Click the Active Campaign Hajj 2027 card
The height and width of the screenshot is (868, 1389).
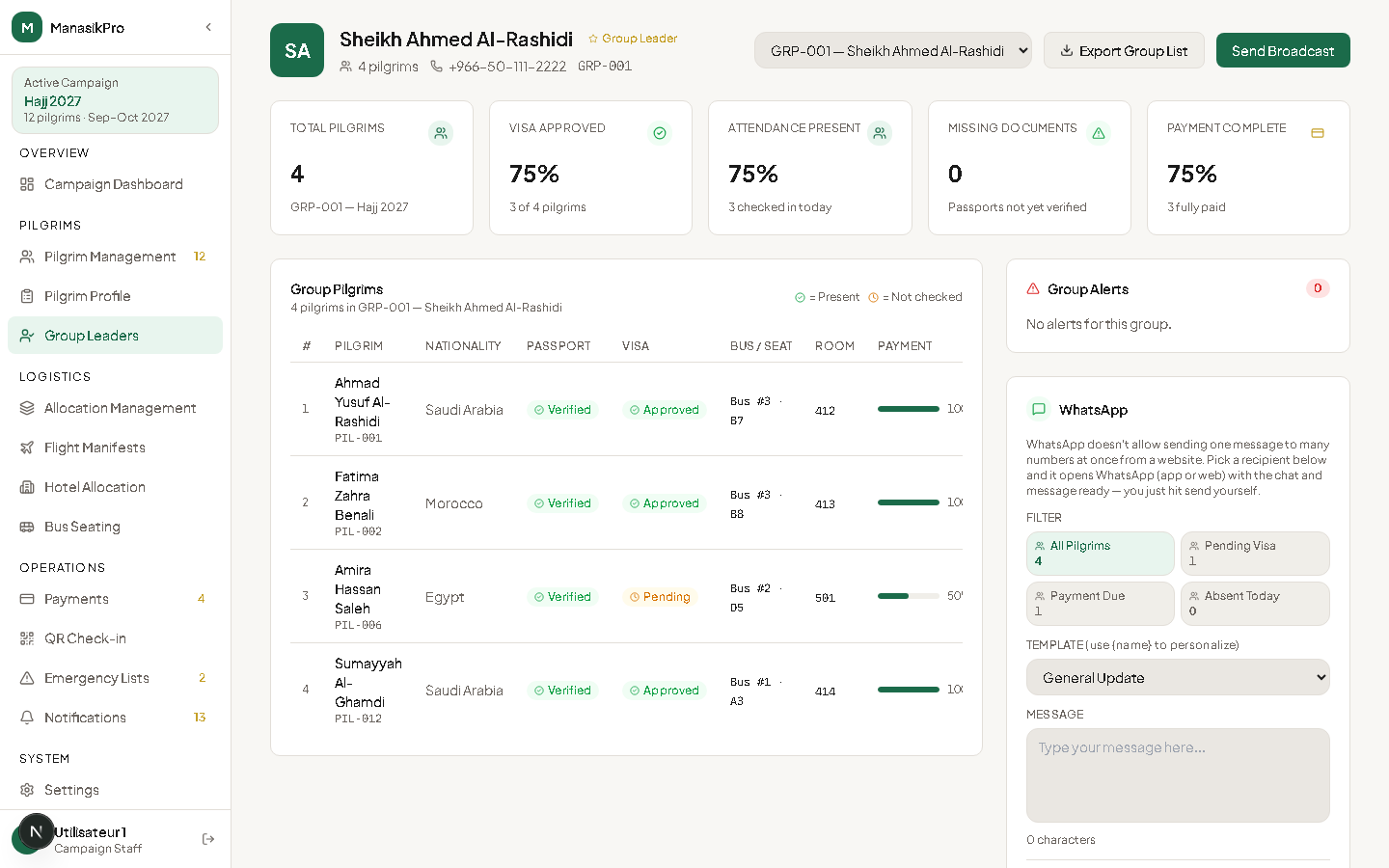[x=115, y=100]
